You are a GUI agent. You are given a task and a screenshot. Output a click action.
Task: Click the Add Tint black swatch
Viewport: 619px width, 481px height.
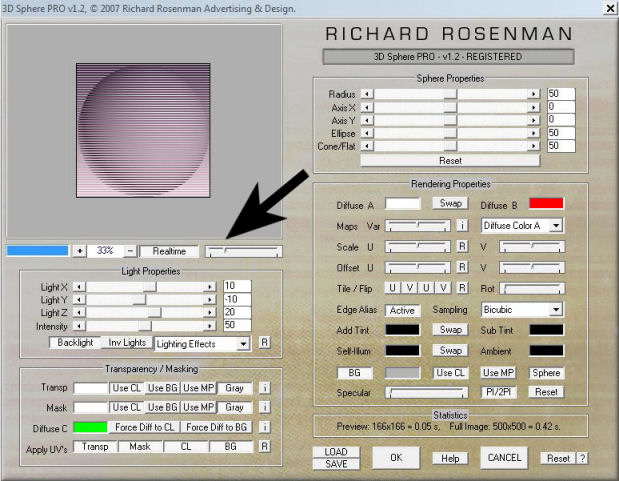403,330
